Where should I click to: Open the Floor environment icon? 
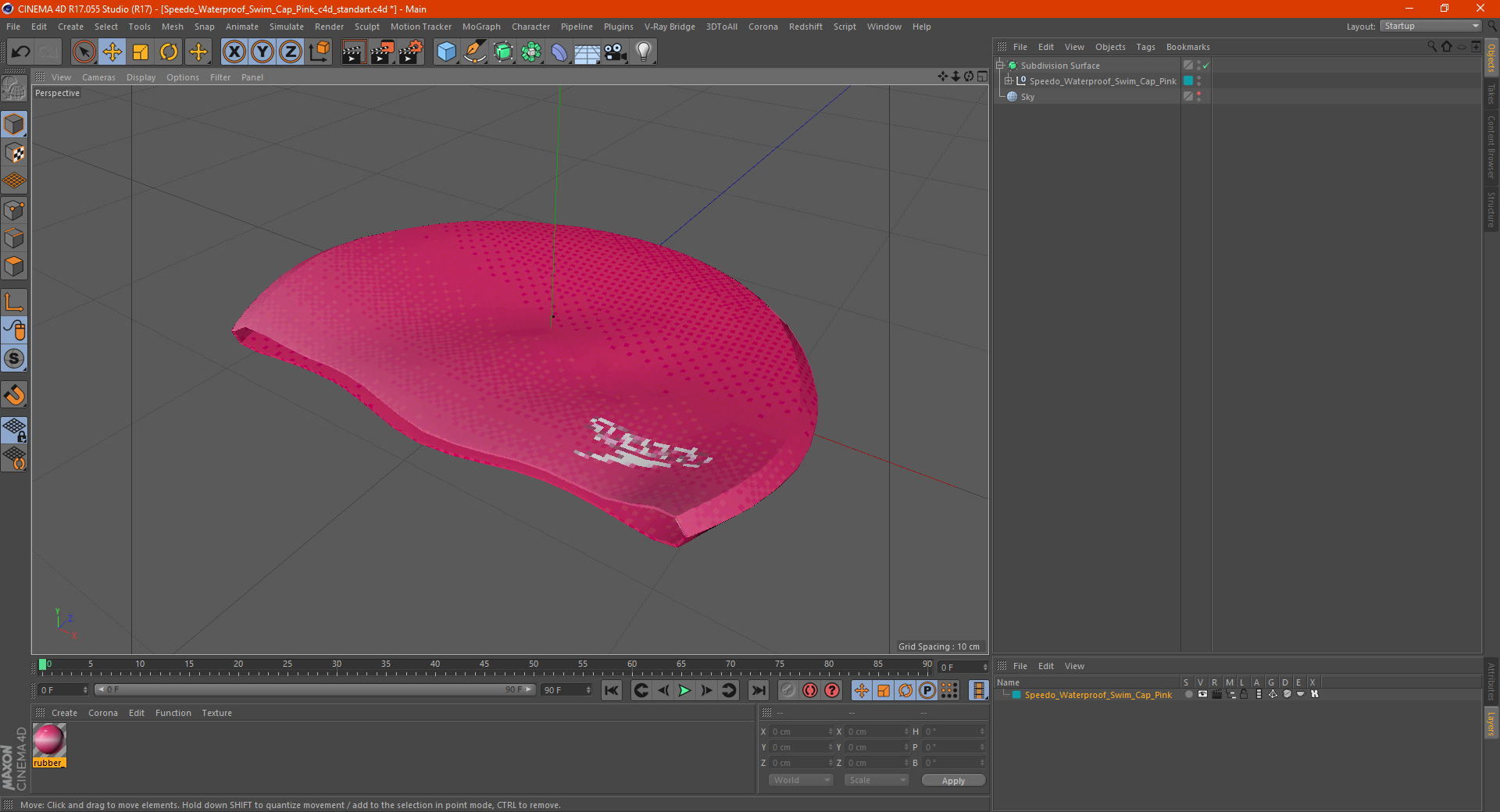coord(587,52)
